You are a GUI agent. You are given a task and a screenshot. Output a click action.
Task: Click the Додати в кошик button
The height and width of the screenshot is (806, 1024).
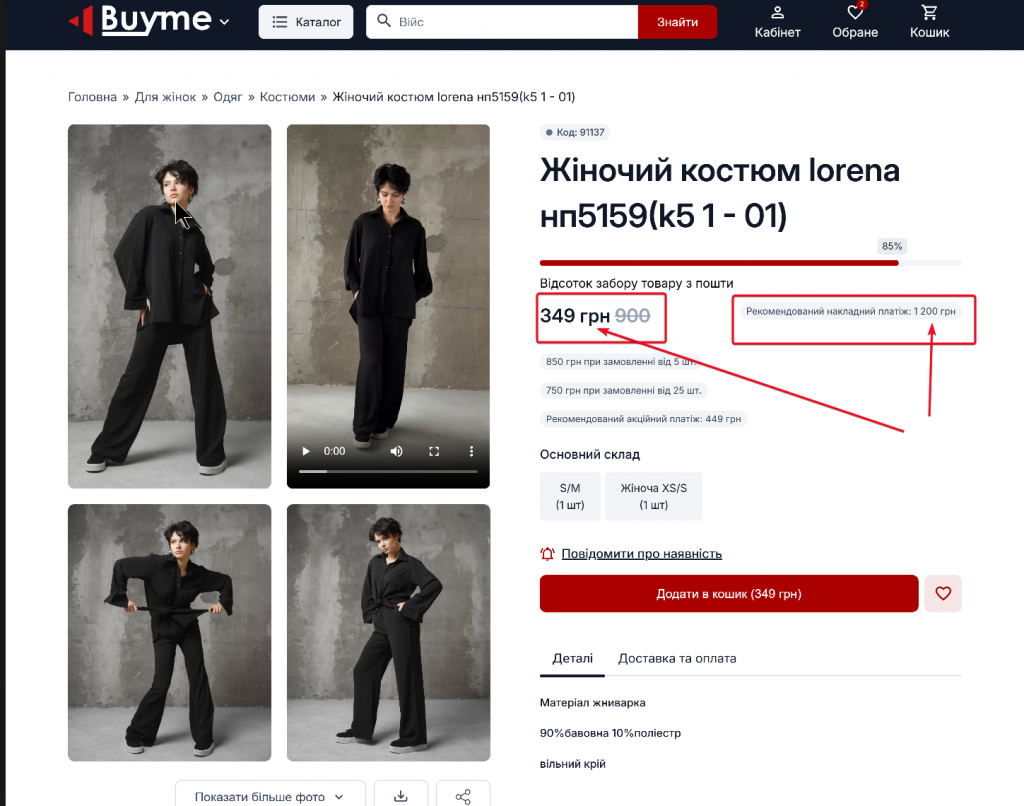click(728, 593)
